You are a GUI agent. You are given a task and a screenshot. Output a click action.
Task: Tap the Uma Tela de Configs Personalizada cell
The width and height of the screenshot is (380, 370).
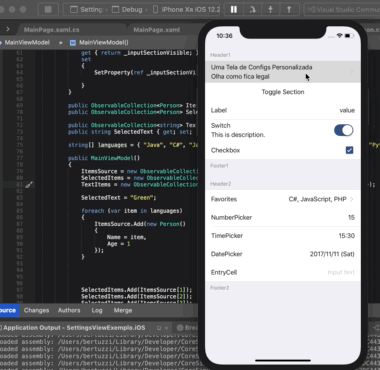tap(283, 72)
